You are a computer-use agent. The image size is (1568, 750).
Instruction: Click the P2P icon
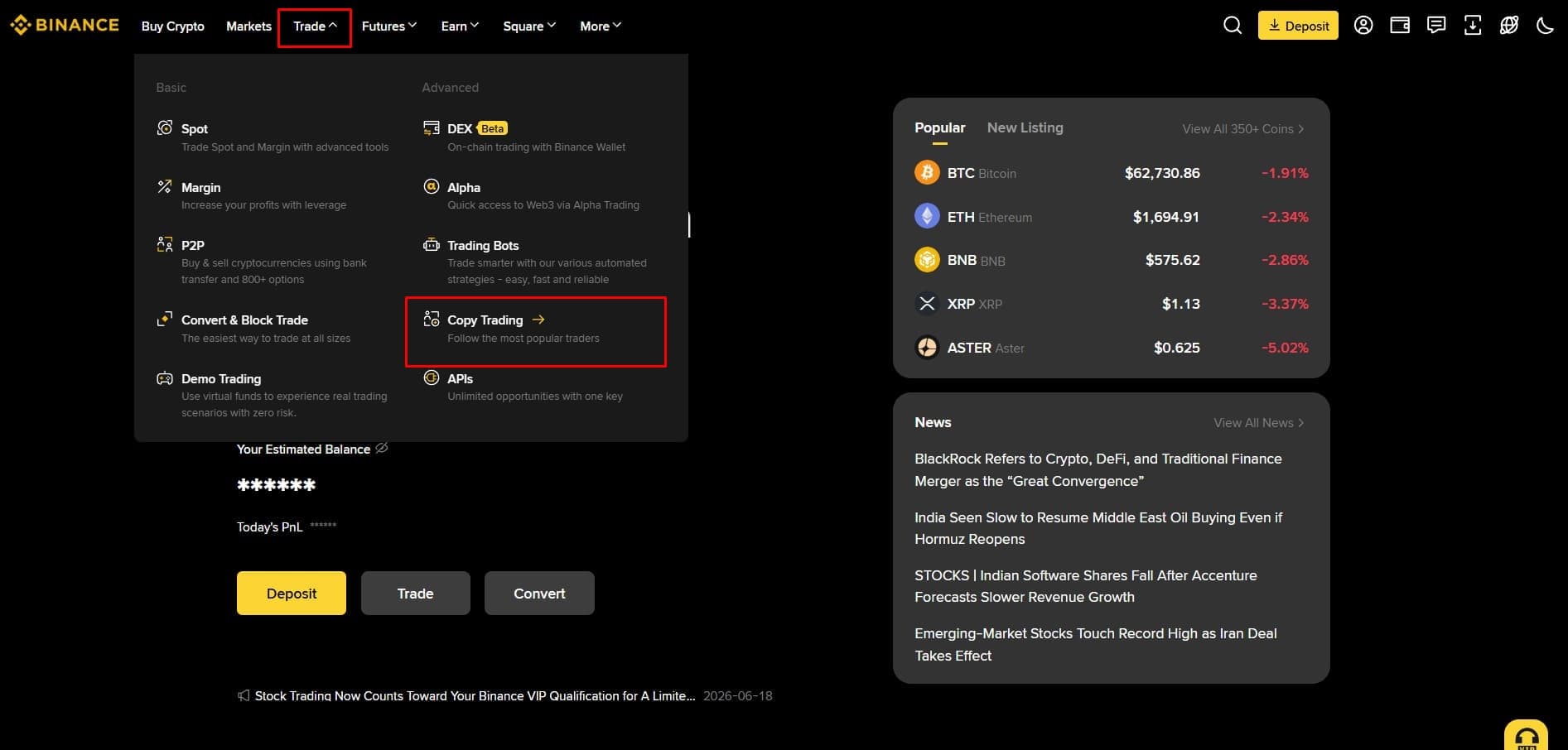point(165,244)
